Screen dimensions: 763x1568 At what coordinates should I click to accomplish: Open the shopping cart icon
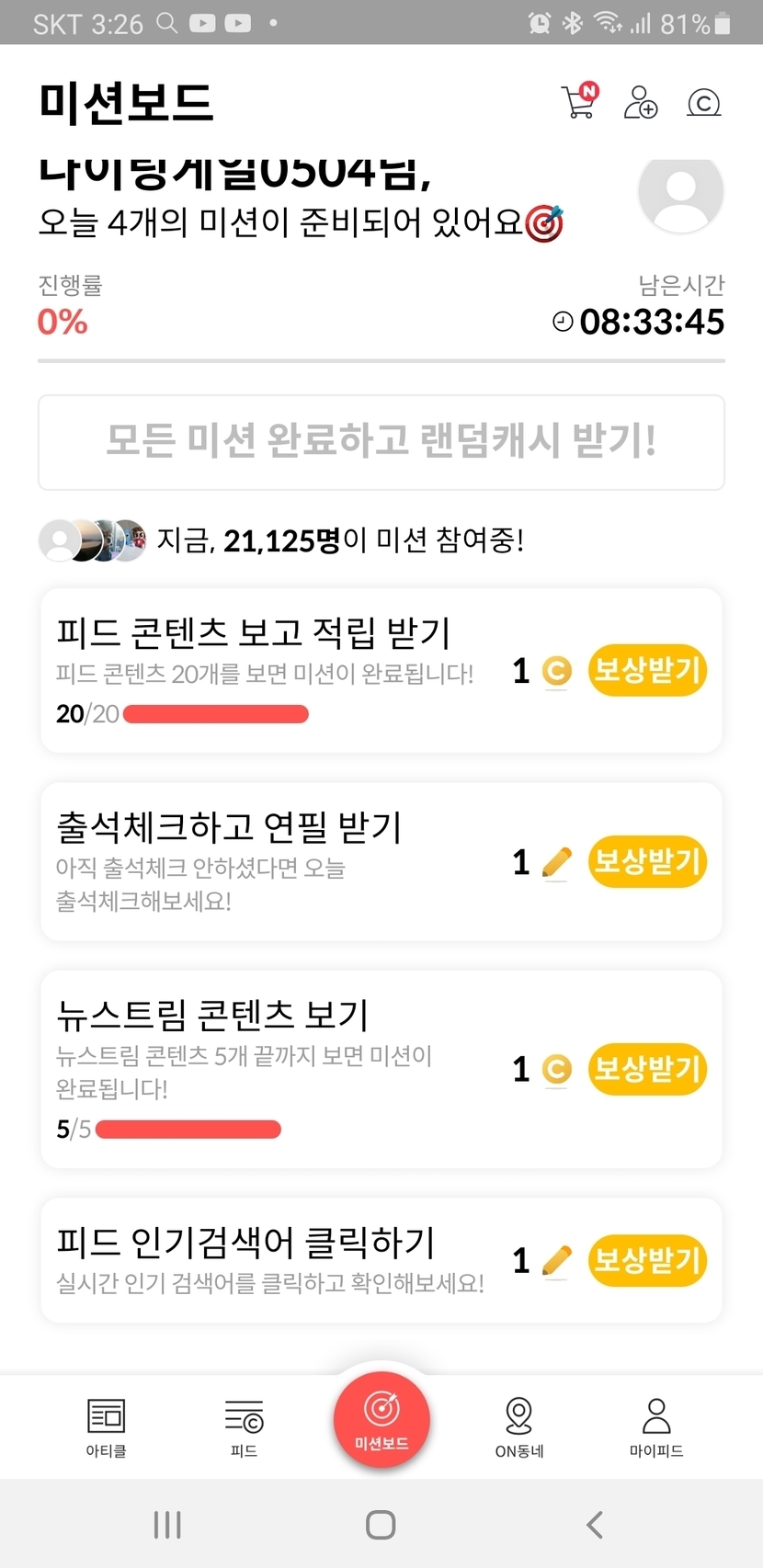578,102
